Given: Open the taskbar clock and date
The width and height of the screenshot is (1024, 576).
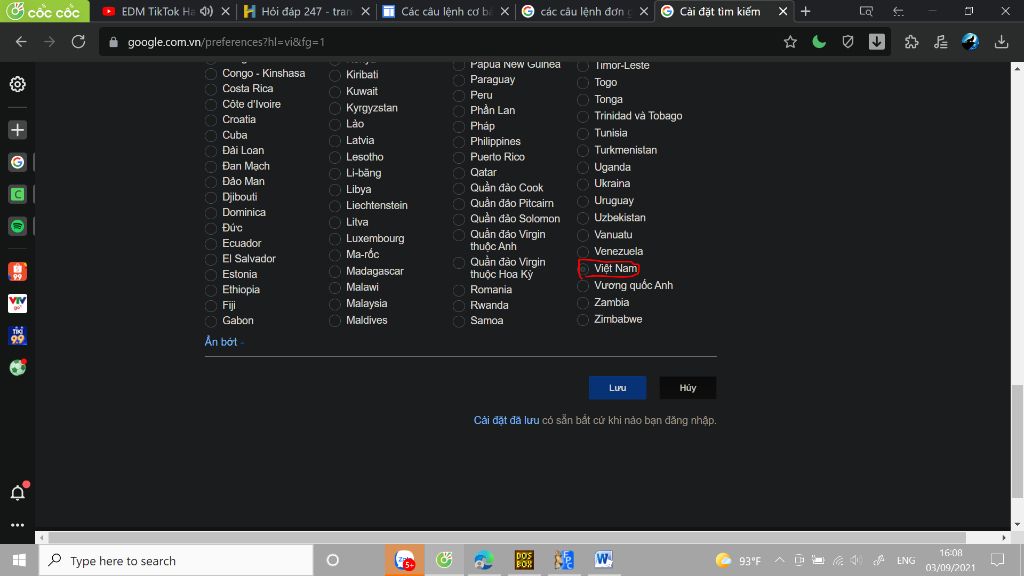Looking at the screenshot, I should pos(950,560).
